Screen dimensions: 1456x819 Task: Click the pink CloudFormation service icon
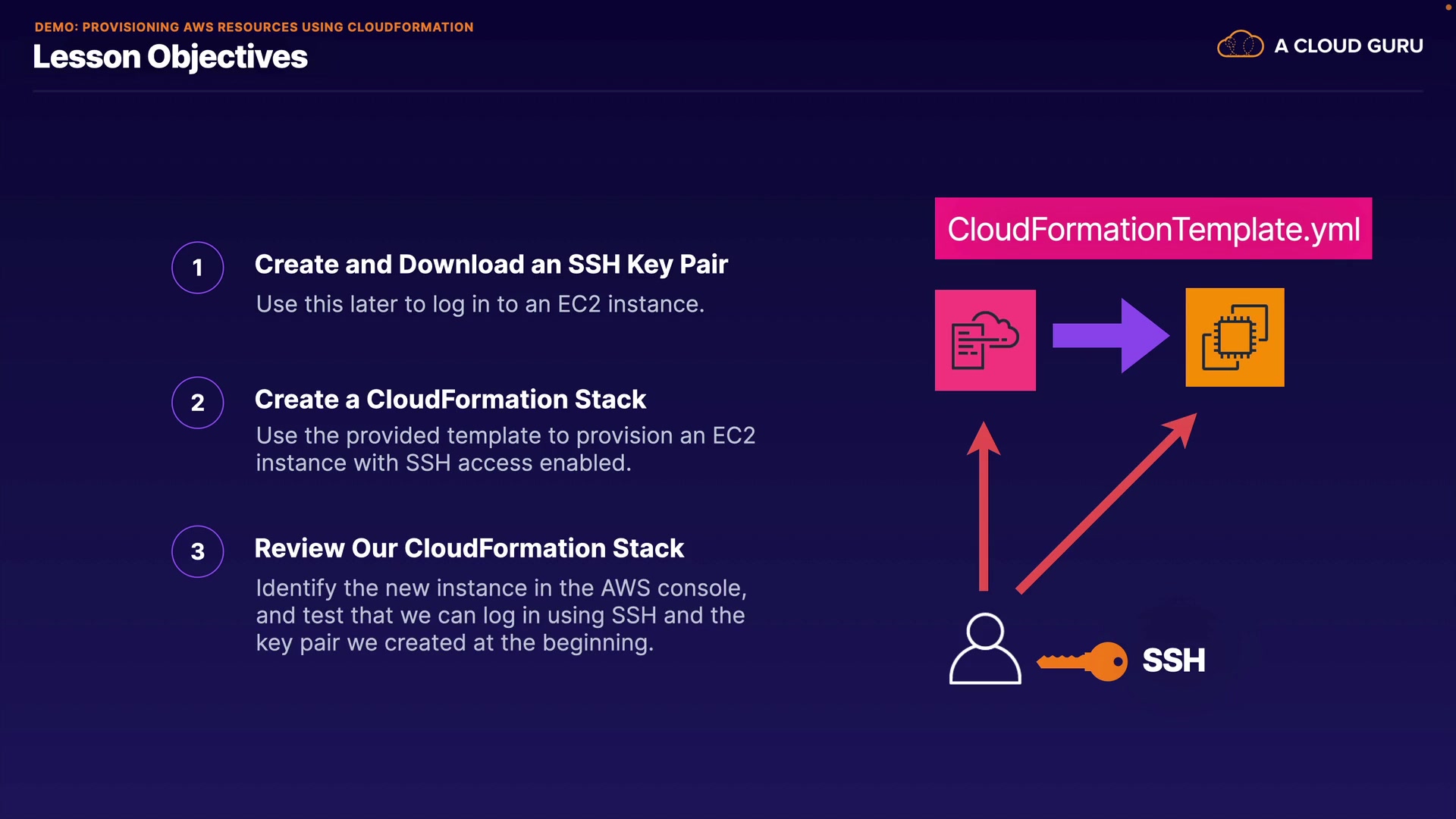(x=985, y=340)
